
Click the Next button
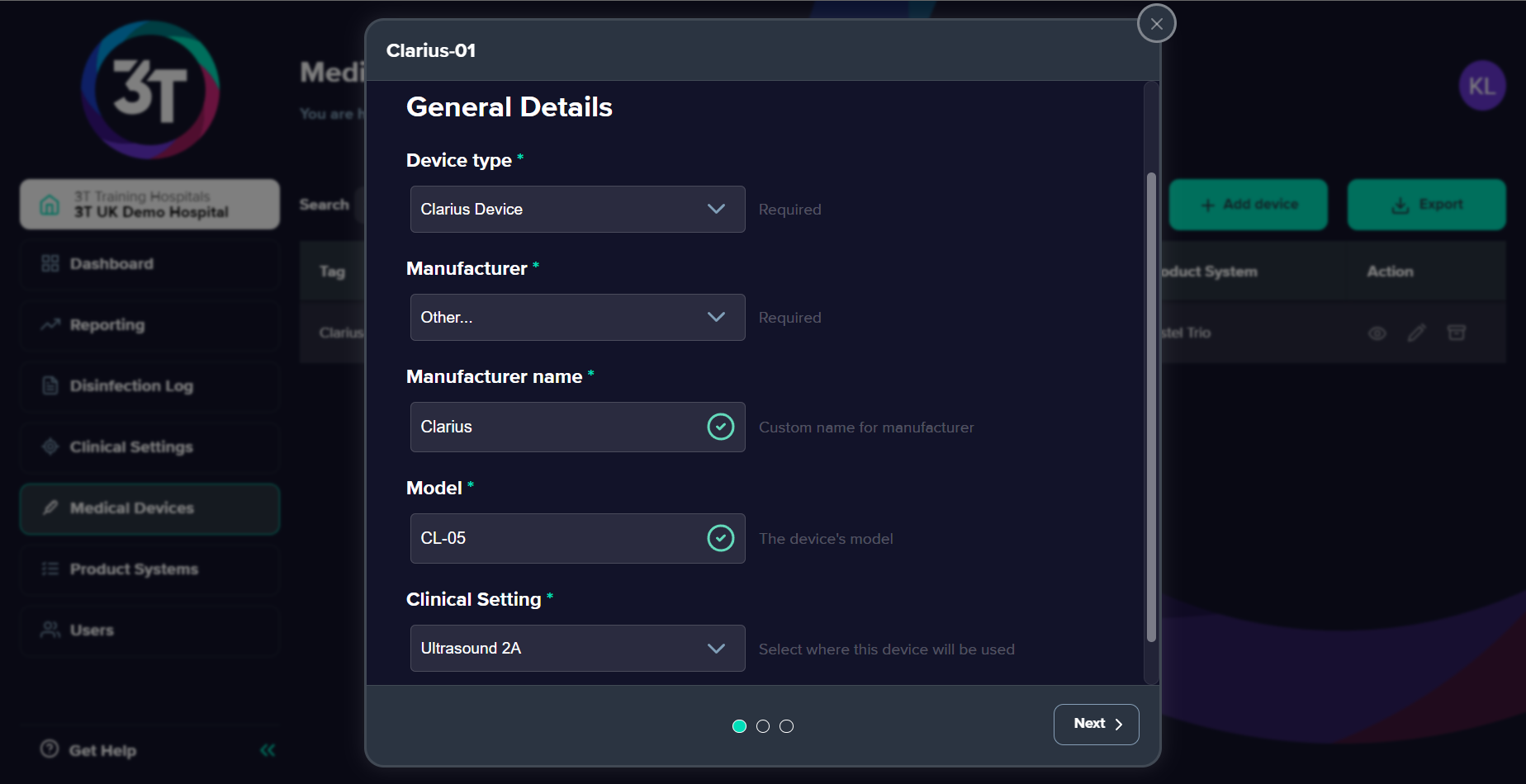coord(1096,724)
